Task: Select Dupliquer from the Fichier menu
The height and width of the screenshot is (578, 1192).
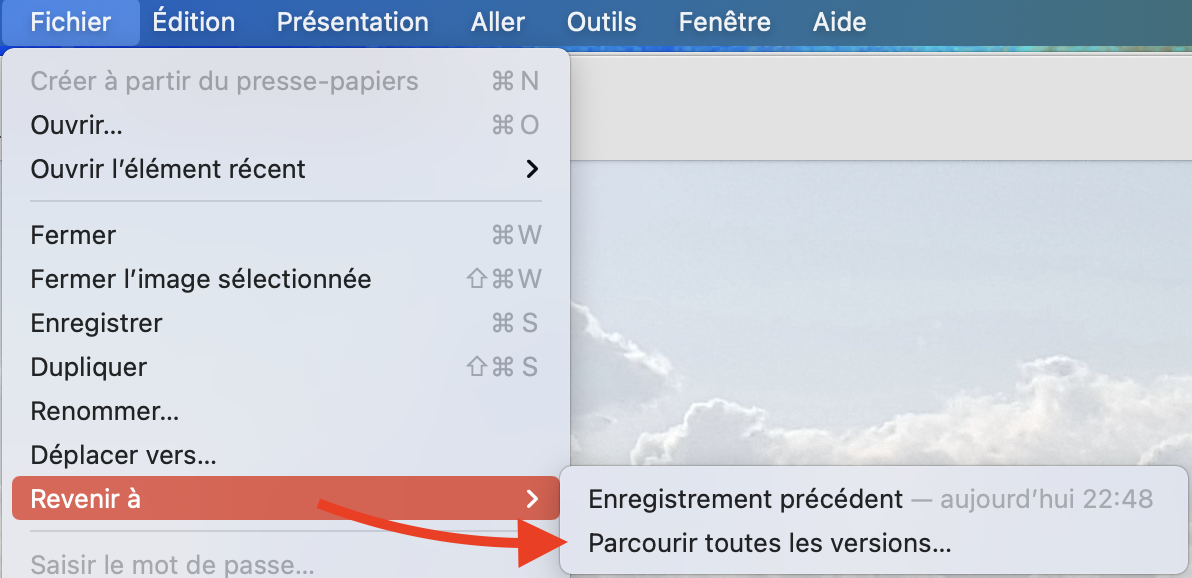Action: (89, 367)
